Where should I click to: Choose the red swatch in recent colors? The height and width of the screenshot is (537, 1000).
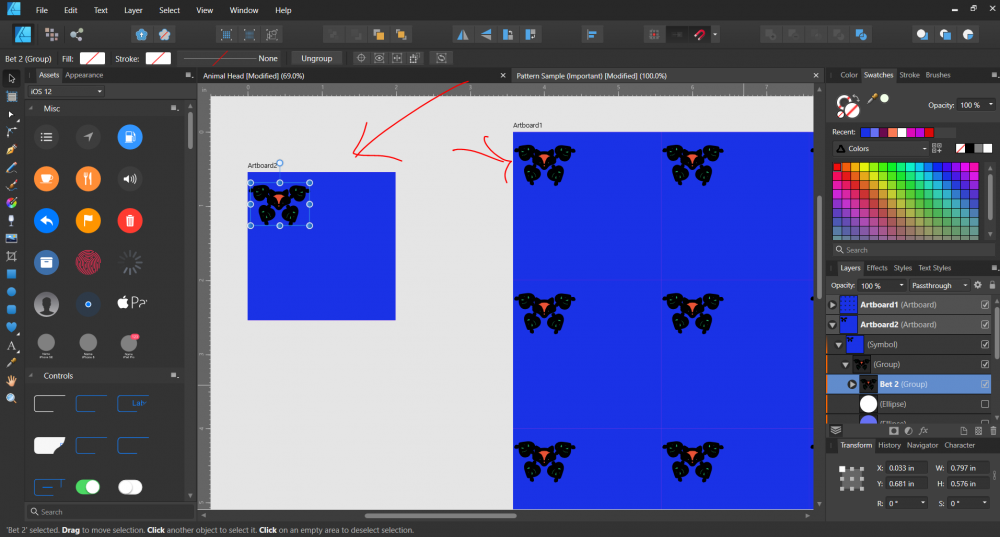coord(929,132)
